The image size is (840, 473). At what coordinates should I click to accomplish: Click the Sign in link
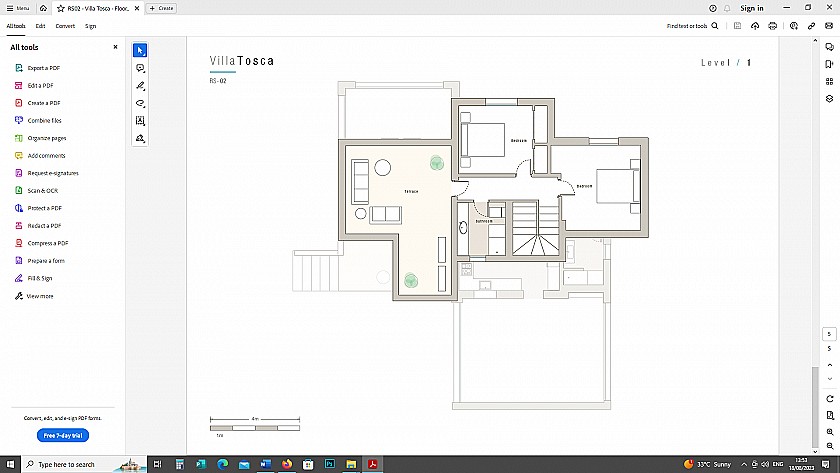tap(752, 8)
